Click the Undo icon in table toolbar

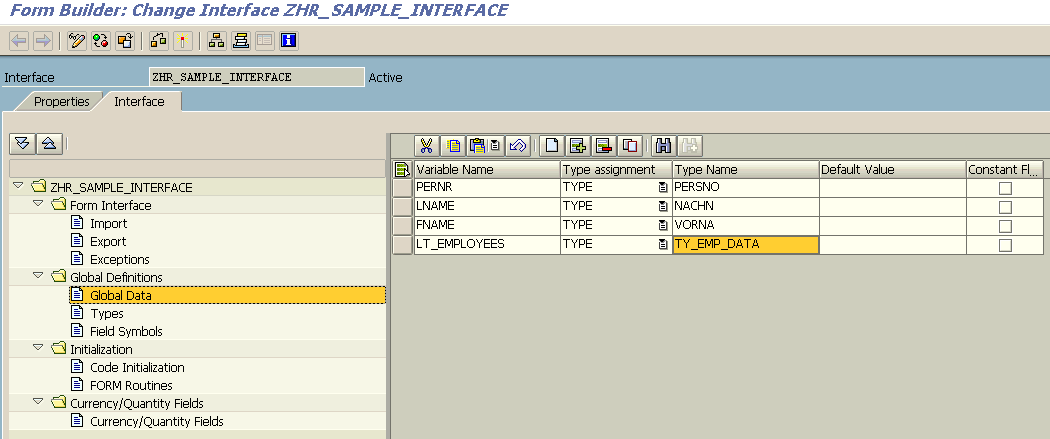pos(517,146)
